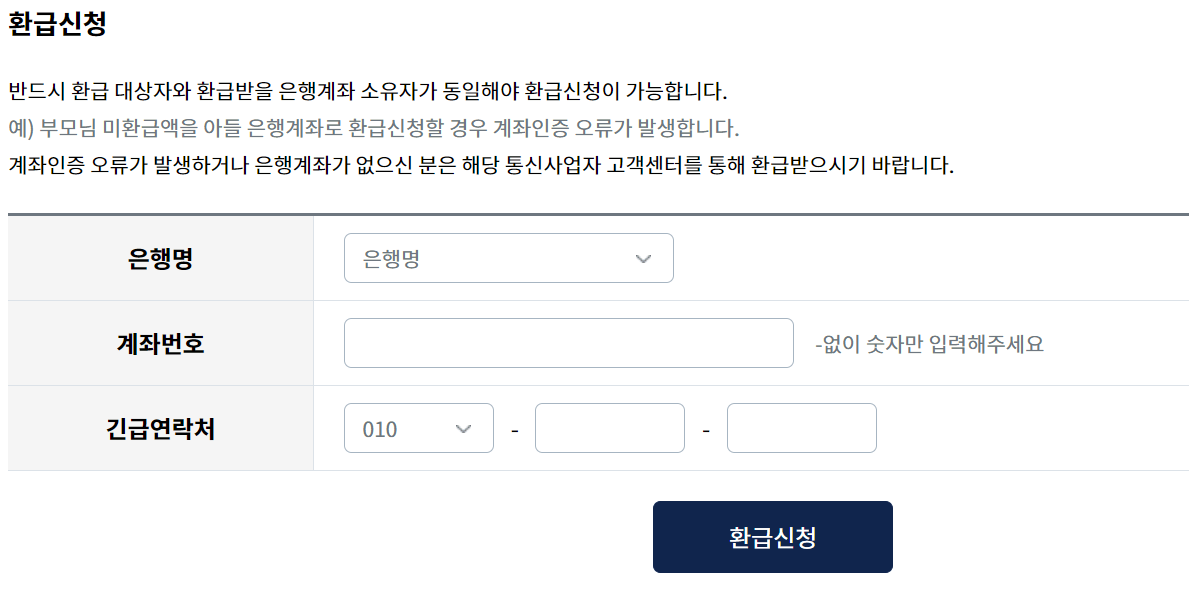Click the 환급신청 submit button
Screen dimensions: 1189x611
click(772, 536)
